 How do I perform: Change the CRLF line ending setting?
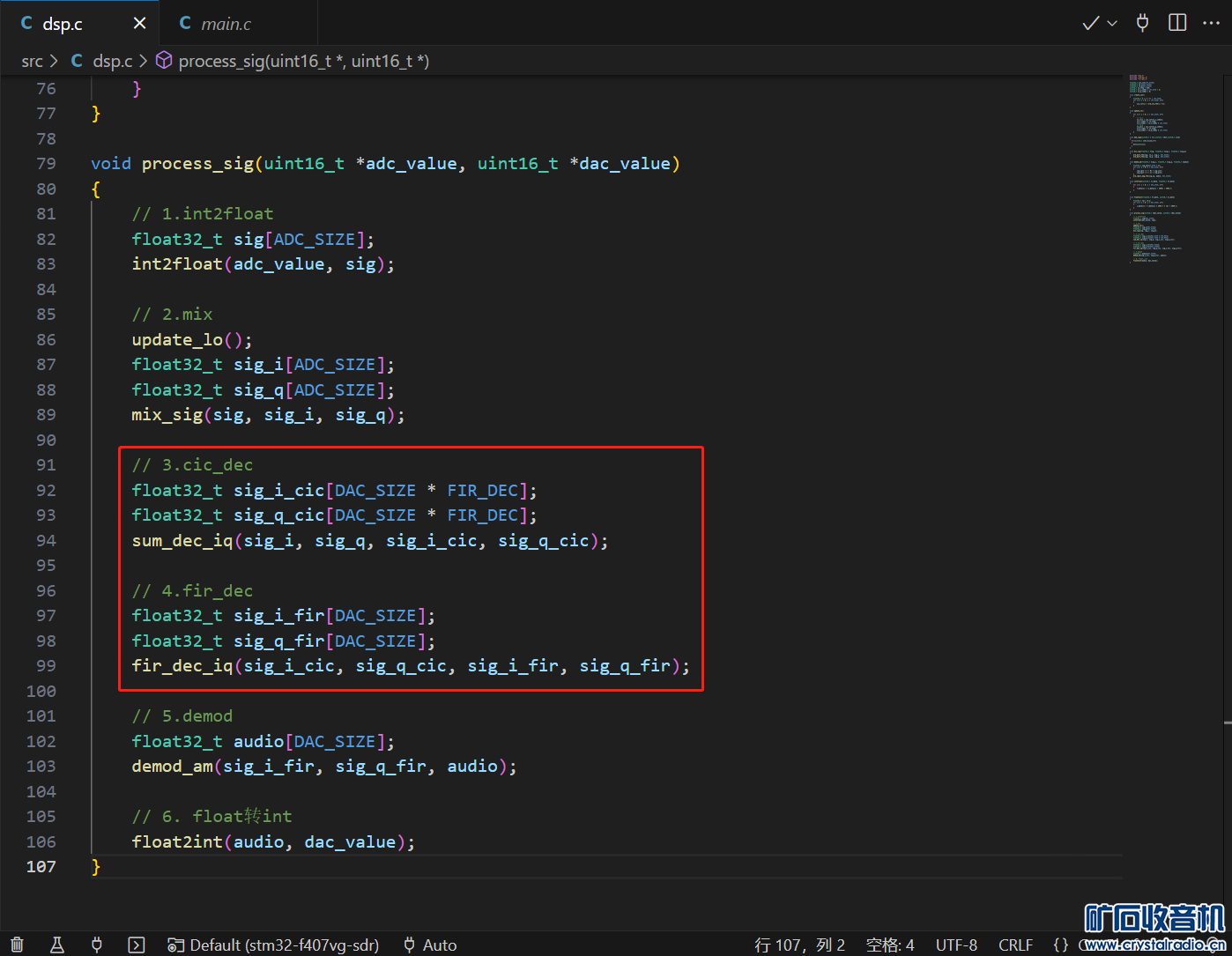(1015, 945)
